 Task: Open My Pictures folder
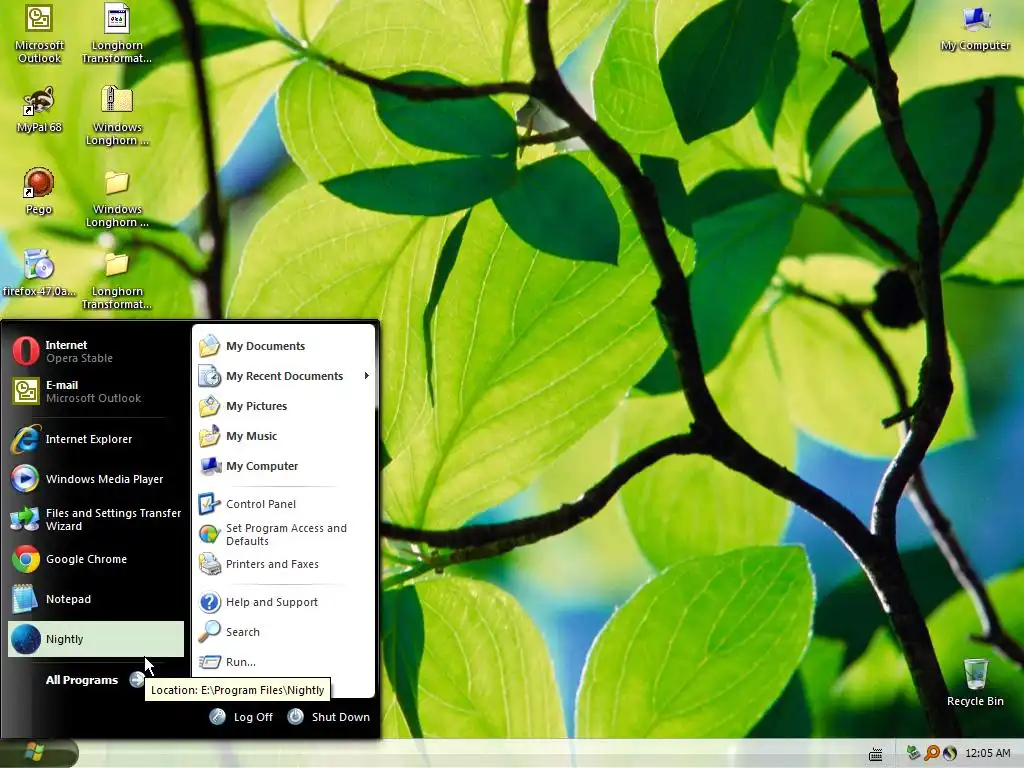284,406
